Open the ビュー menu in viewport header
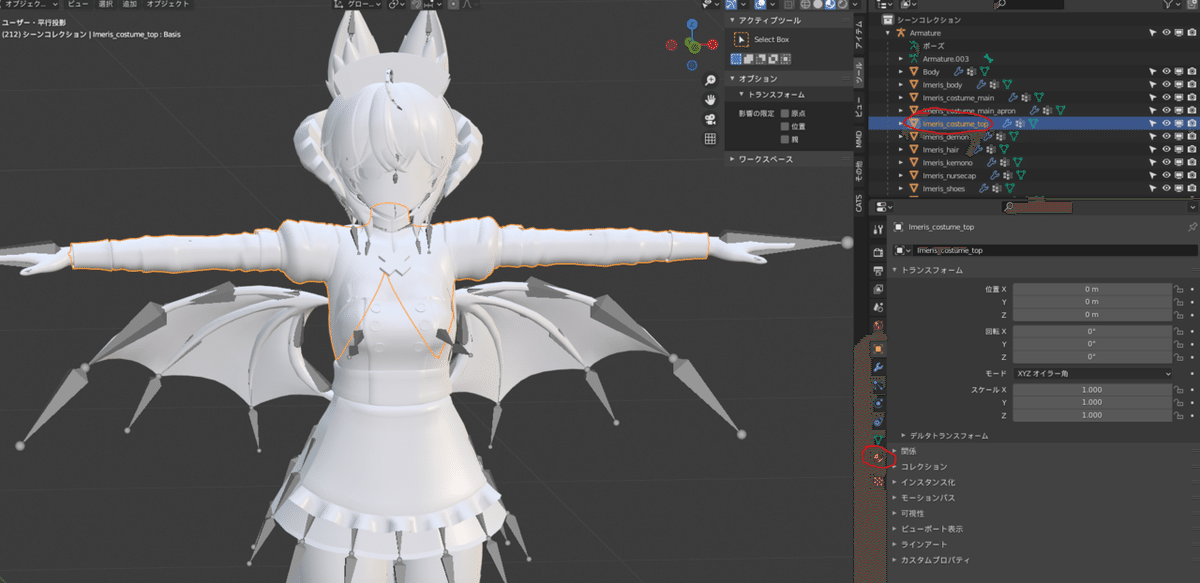This screenshot has width=1200, height=583. tap(78, 5)
